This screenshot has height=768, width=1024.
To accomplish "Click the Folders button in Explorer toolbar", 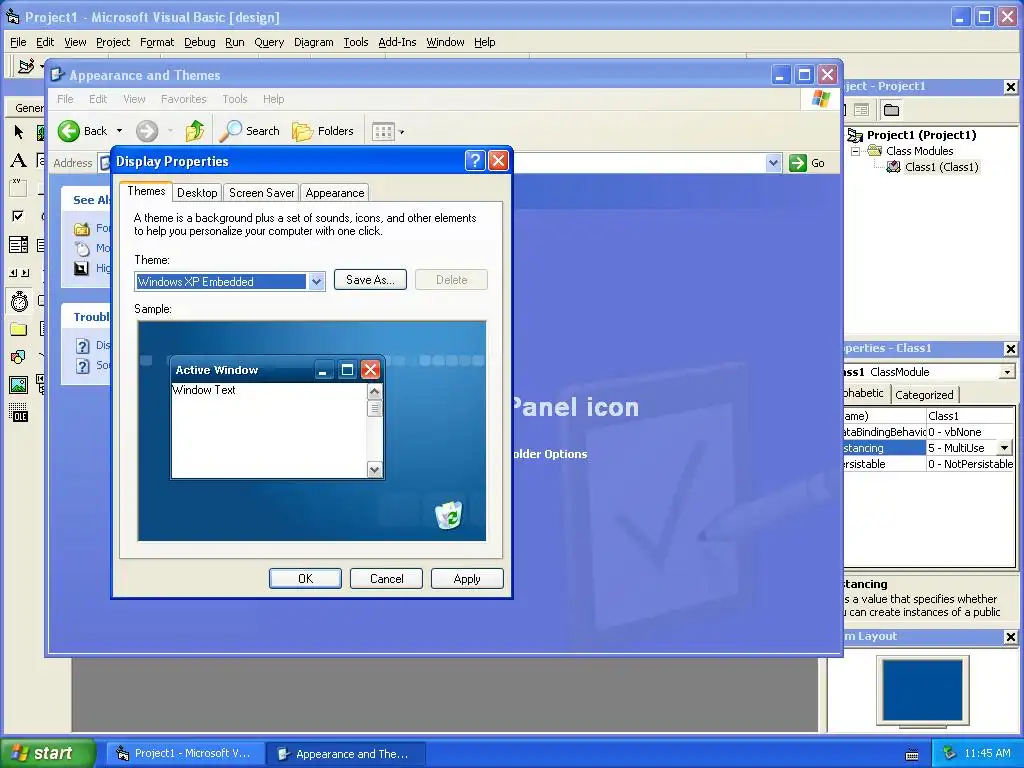I will 323,131.
